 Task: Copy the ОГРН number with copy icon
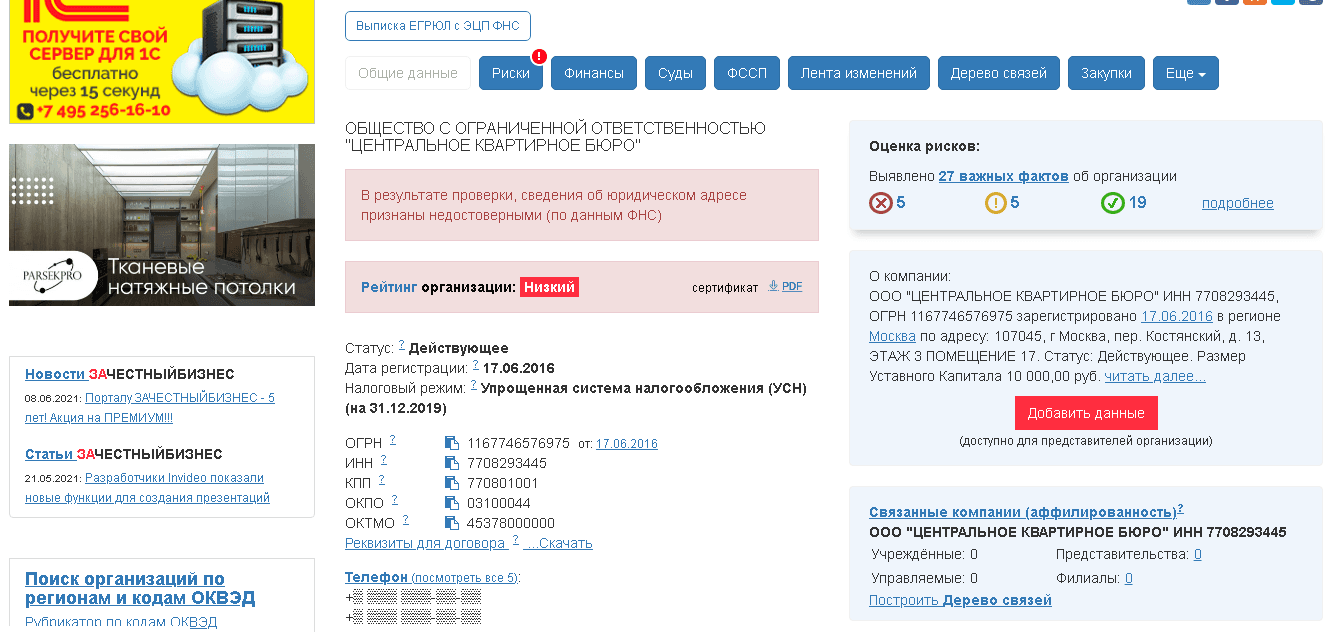tap(451, 443)
